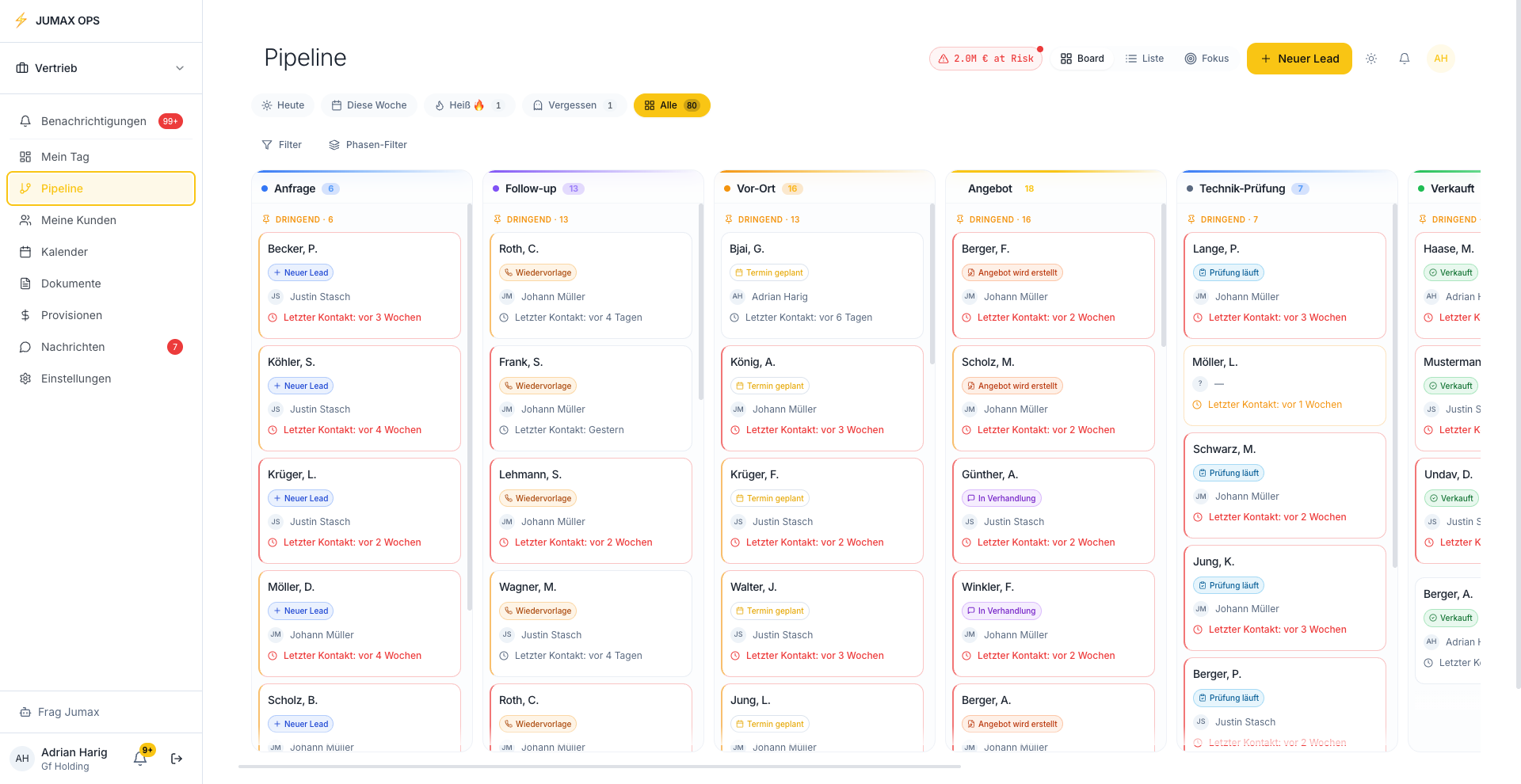Viewport: 1521px width, 784px height.
Task: Switch to Liste view
Action: (x=1145, y=59)
